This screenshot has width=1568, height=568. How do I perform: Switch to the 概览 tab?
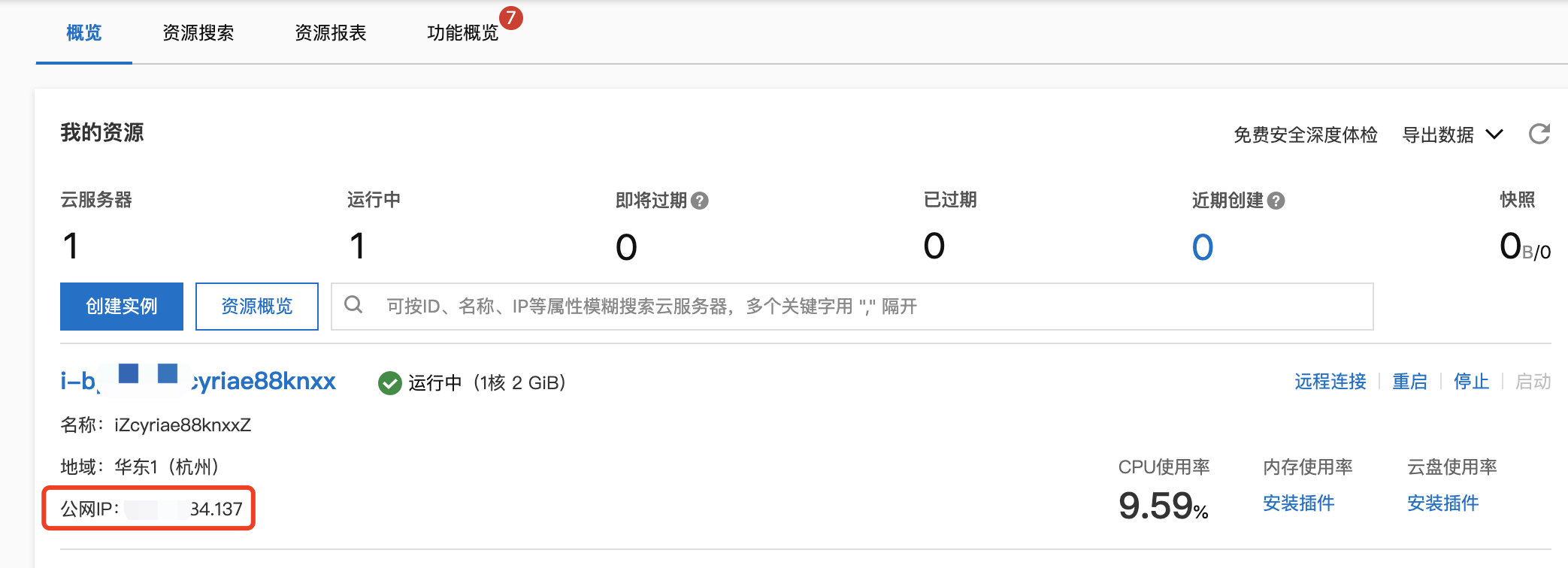click(x=84, y=32)
